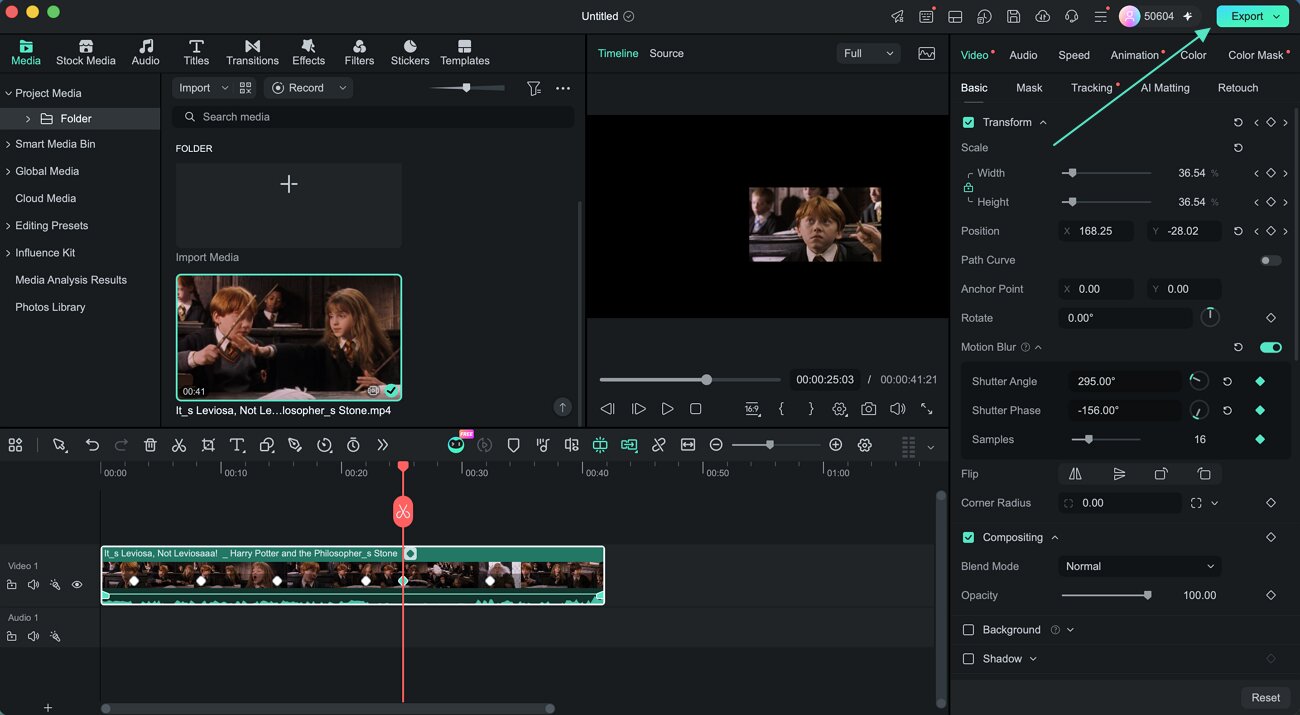Click the flip horizontal icon
The height and width of the screenshot is (715, 1300).
[x=1075, y=474]
